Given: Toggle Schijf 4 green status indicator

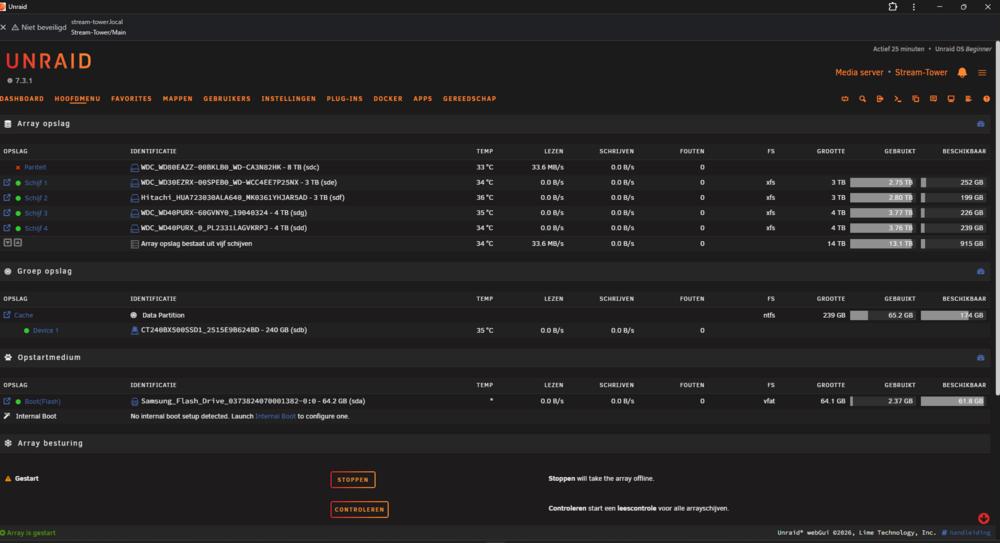Looking at the screenshot, I should [x=18, y=228].
